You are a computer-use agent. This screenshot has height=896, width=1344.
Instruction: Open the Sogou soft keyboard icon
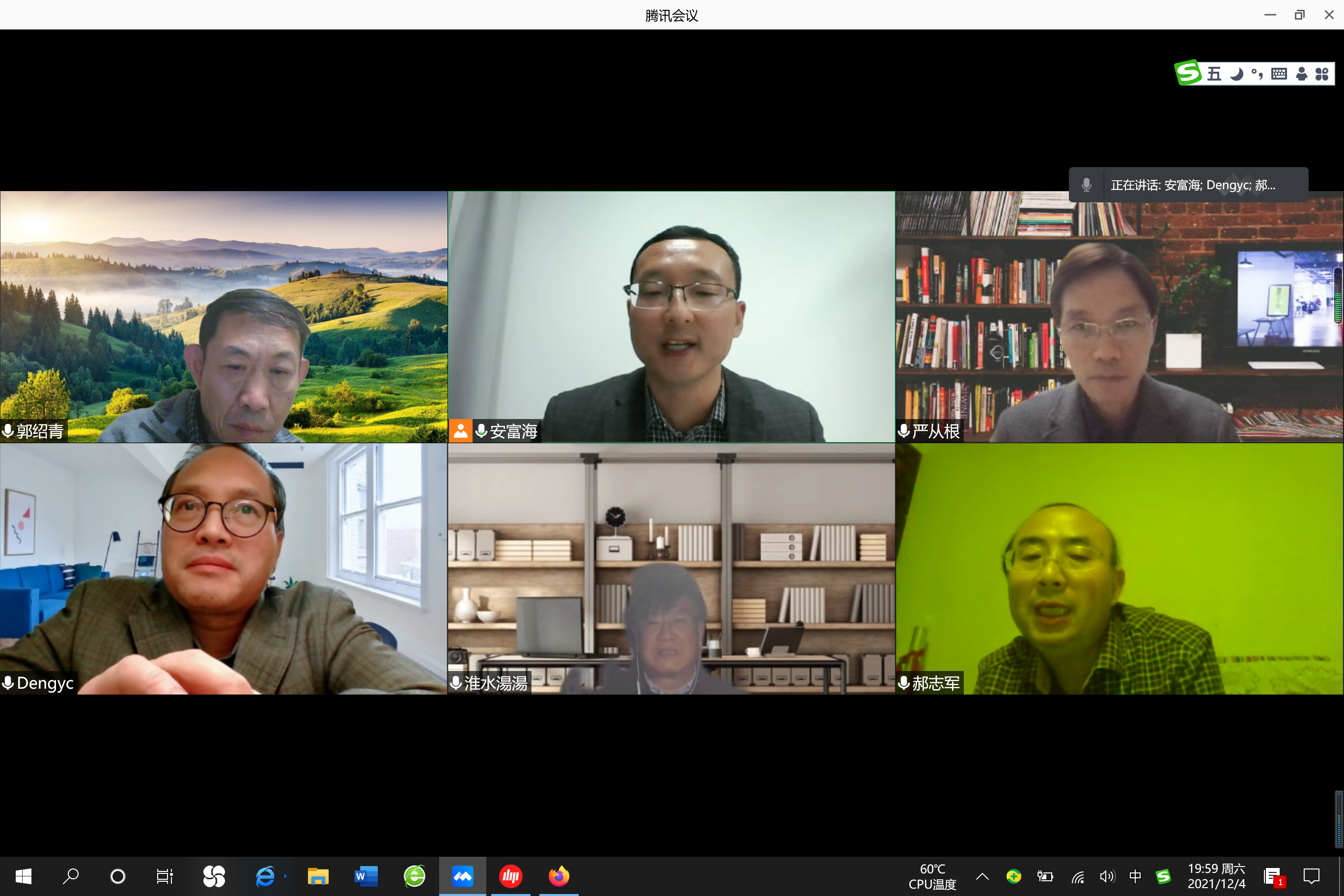point(1279,74)
